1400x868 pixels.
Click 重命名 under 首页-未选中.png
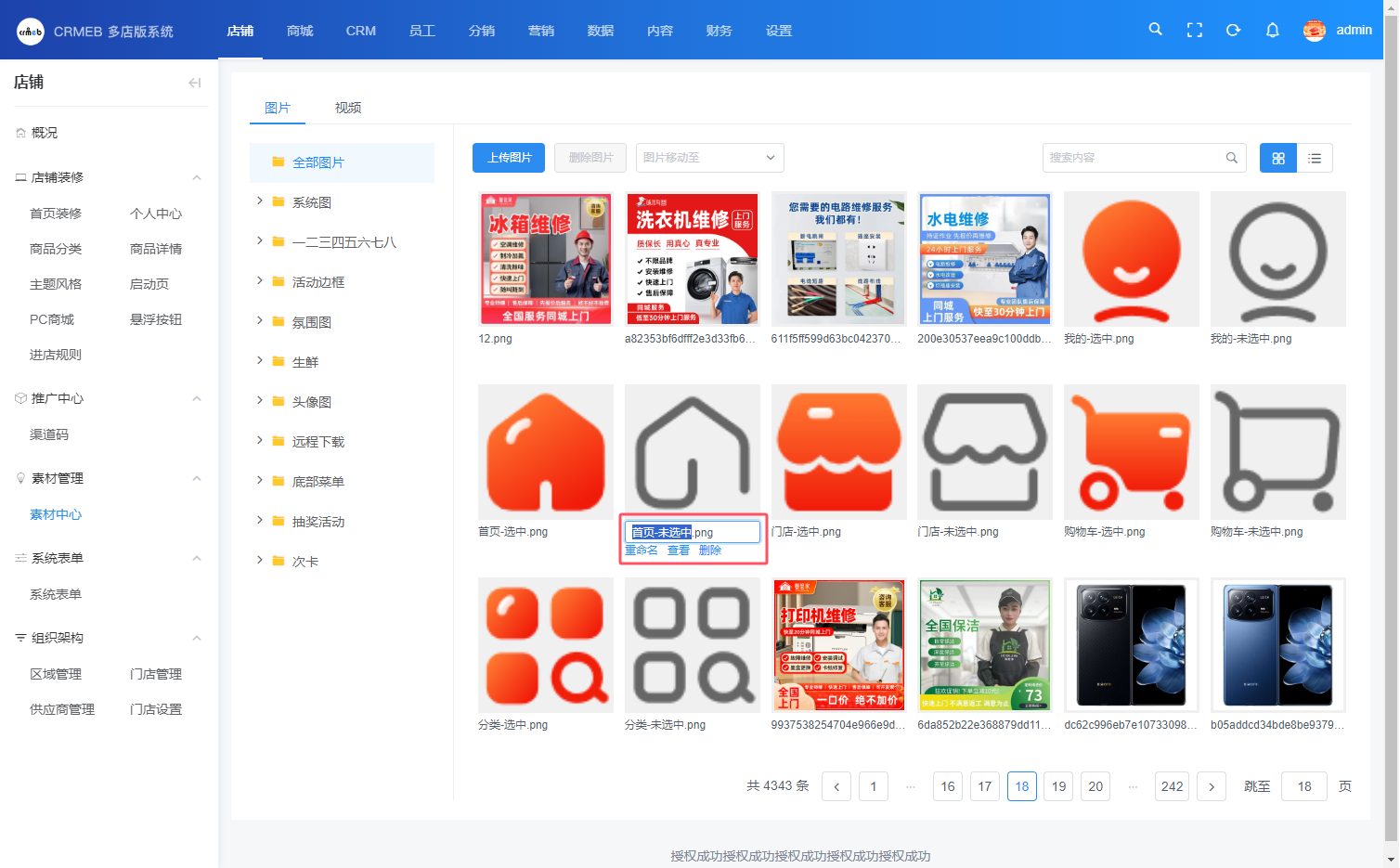point(642,551)
